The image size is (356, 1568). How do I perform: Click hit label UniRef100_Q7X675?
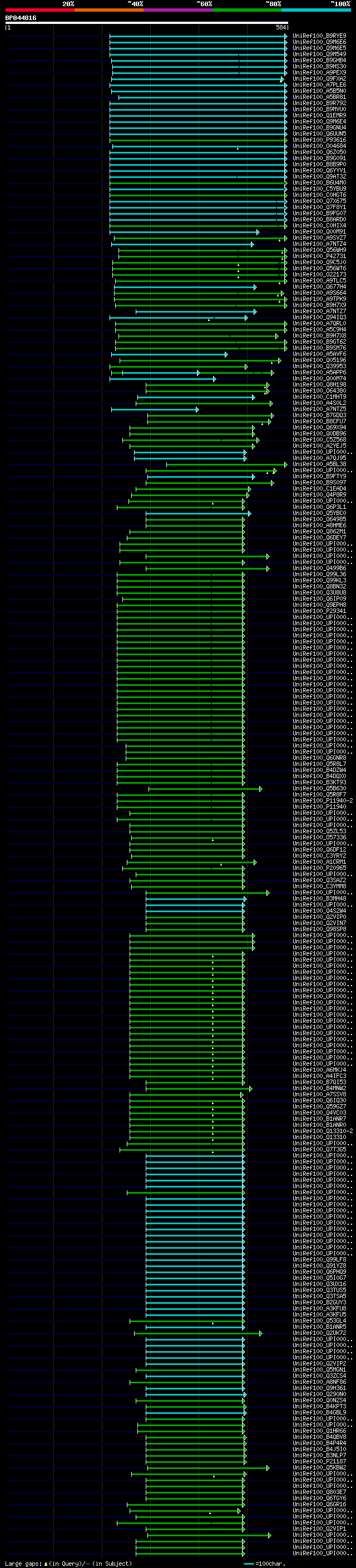[319, 201]
